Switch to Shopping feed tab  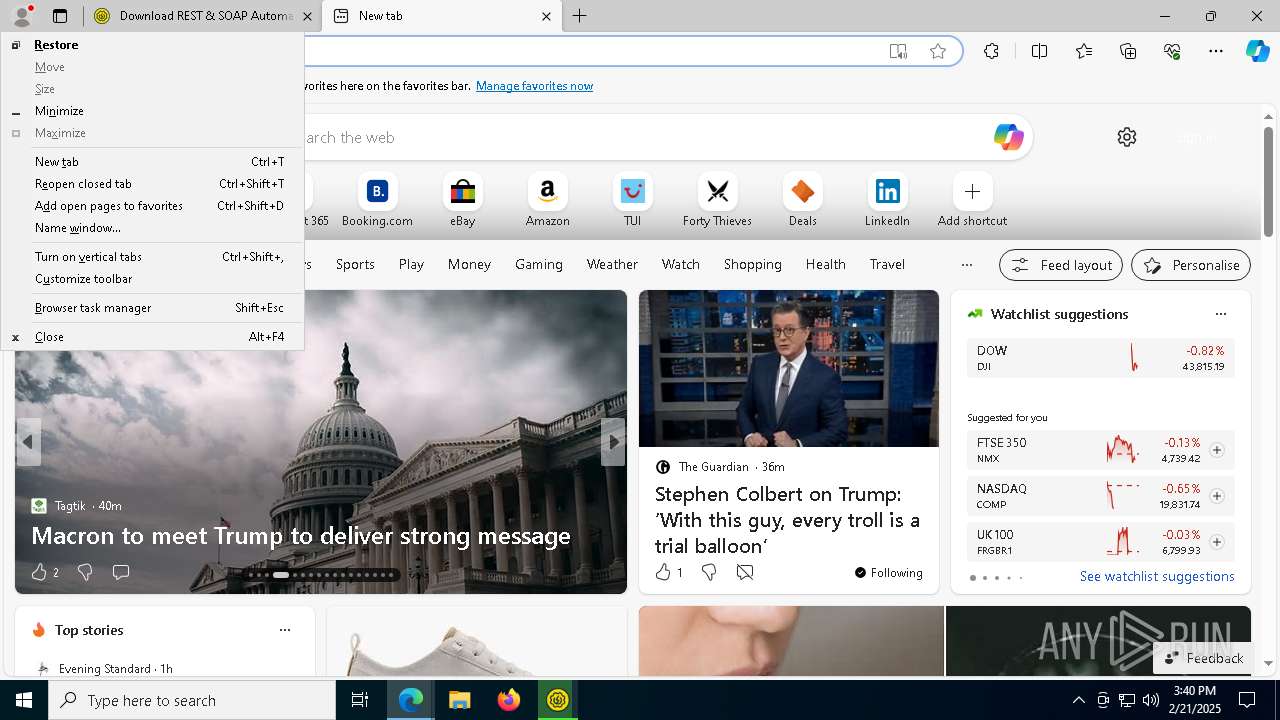coord(752,264)
